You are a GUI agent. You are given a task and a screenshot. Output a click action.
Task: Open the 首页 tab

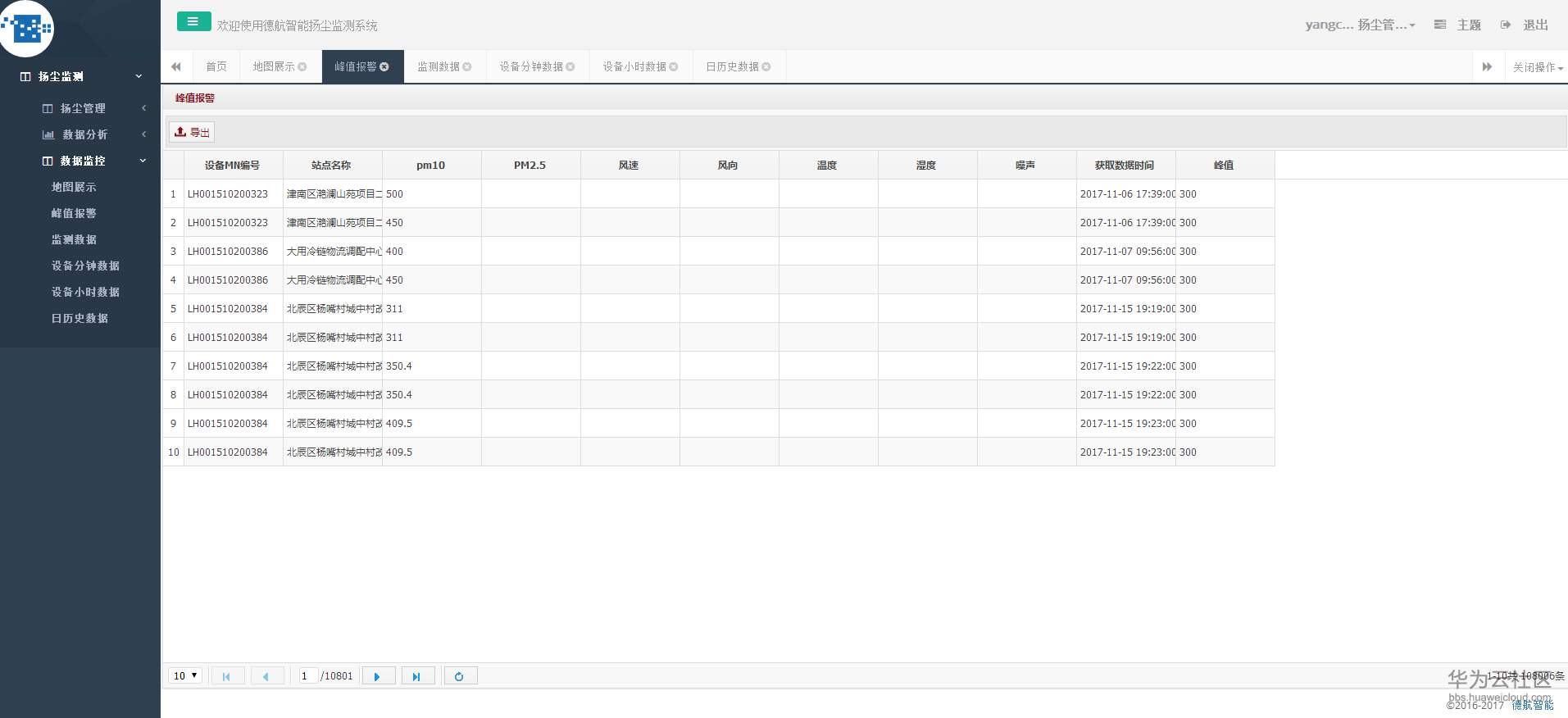[x=216, y=67]
